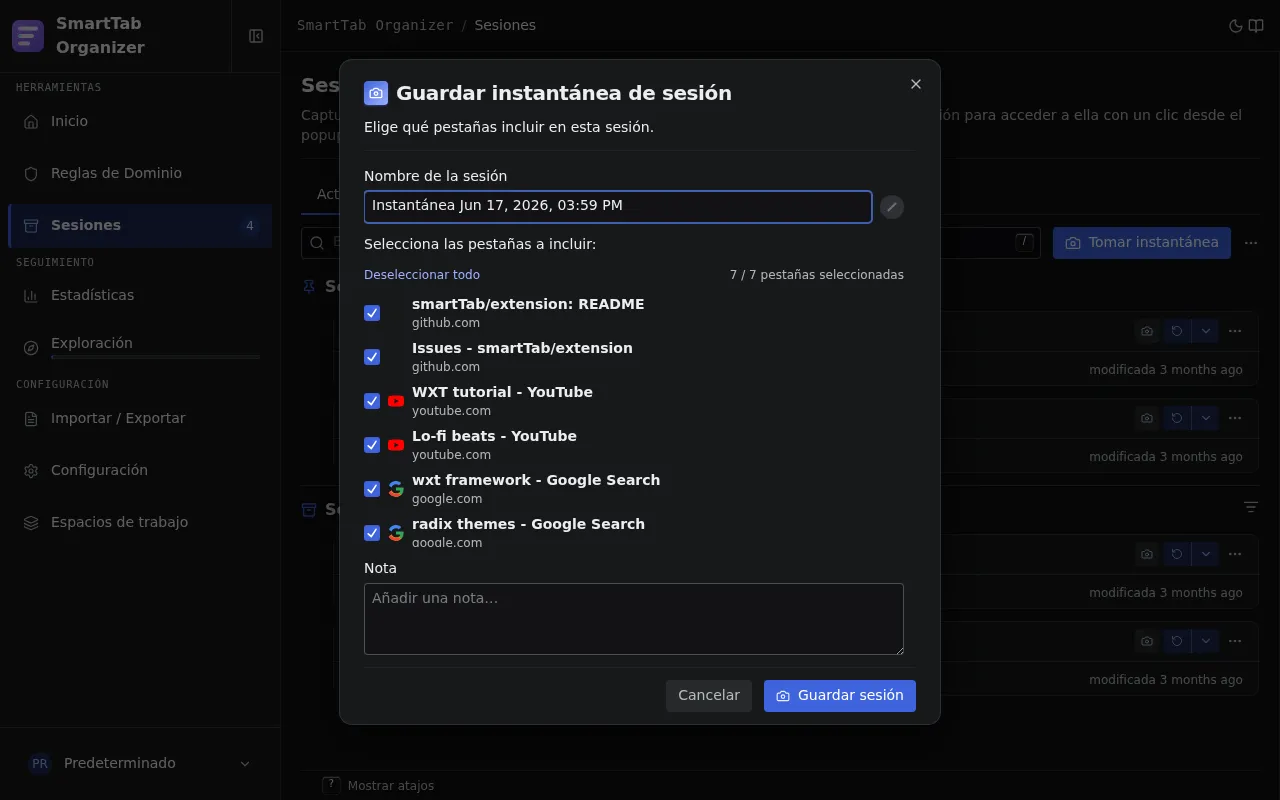Screen dimensions: 1280x800
Task: Click Mostrar atajos at the bottom
Action: point(391,786)
